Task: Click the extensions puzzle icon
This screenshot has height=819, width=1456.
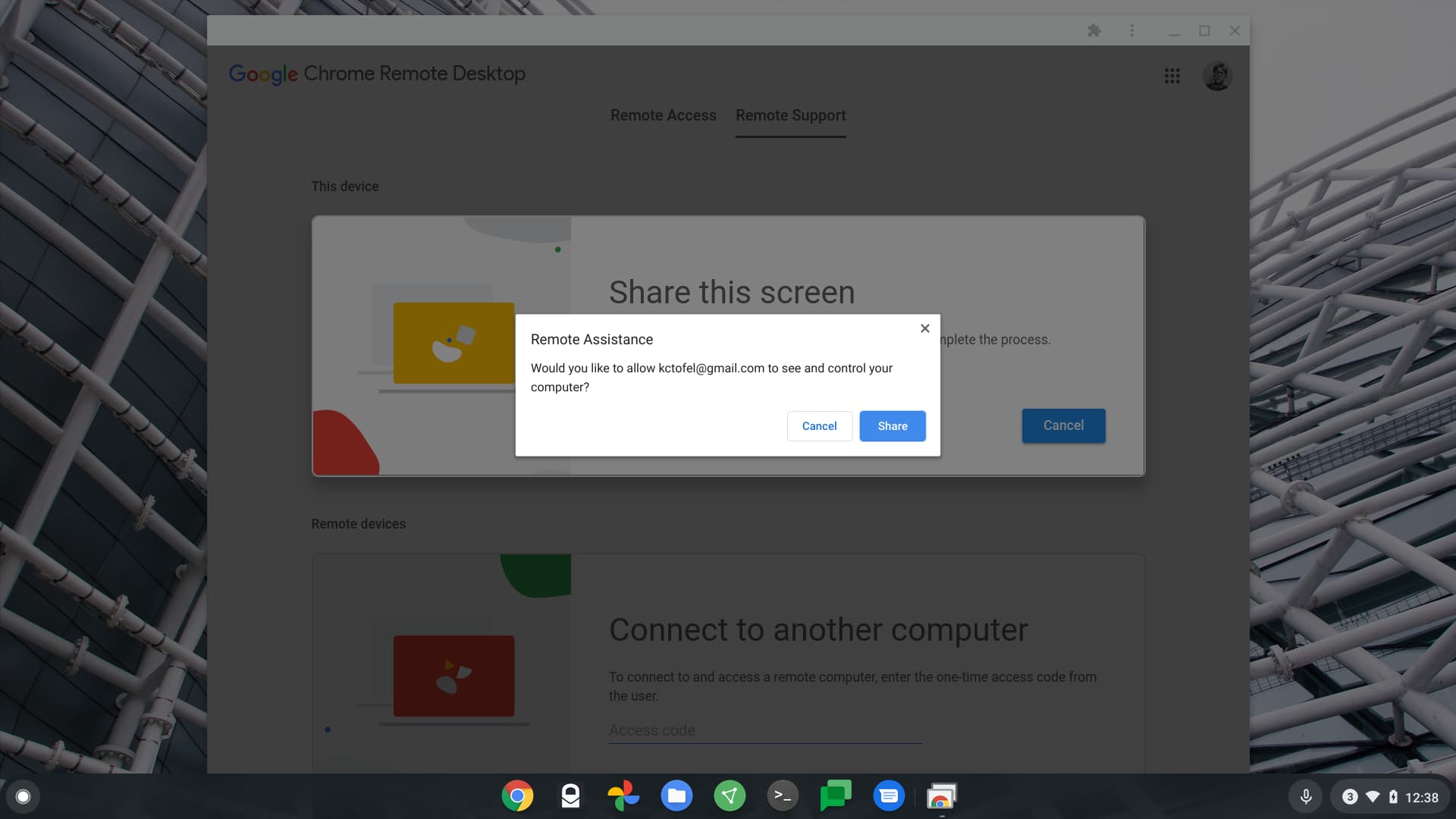Action: pyautogui.click(x=1094, y=30)
